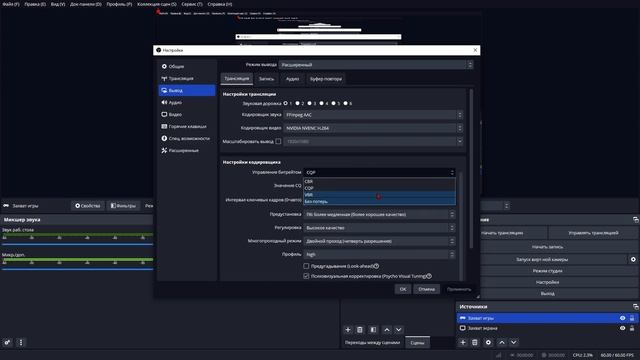Delete selected source with trash icon
The height and width of the screenshot is (360, 640).
(x=475, y=342)
